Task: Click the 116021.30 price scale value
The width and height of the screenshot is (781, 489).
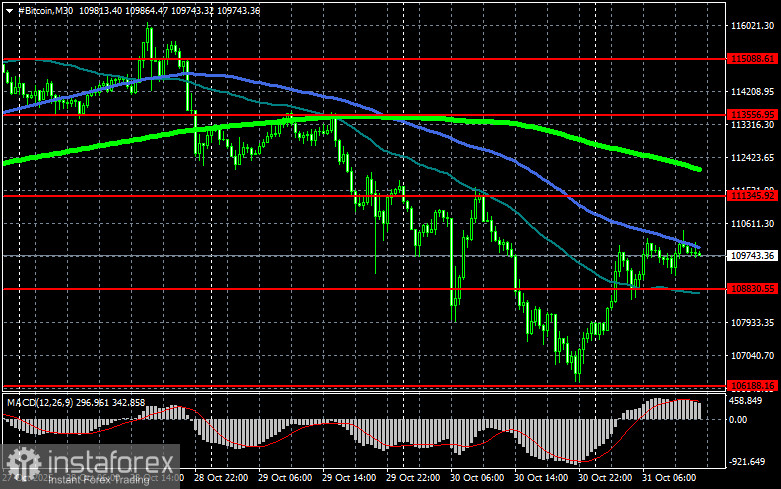Action: 752,25
